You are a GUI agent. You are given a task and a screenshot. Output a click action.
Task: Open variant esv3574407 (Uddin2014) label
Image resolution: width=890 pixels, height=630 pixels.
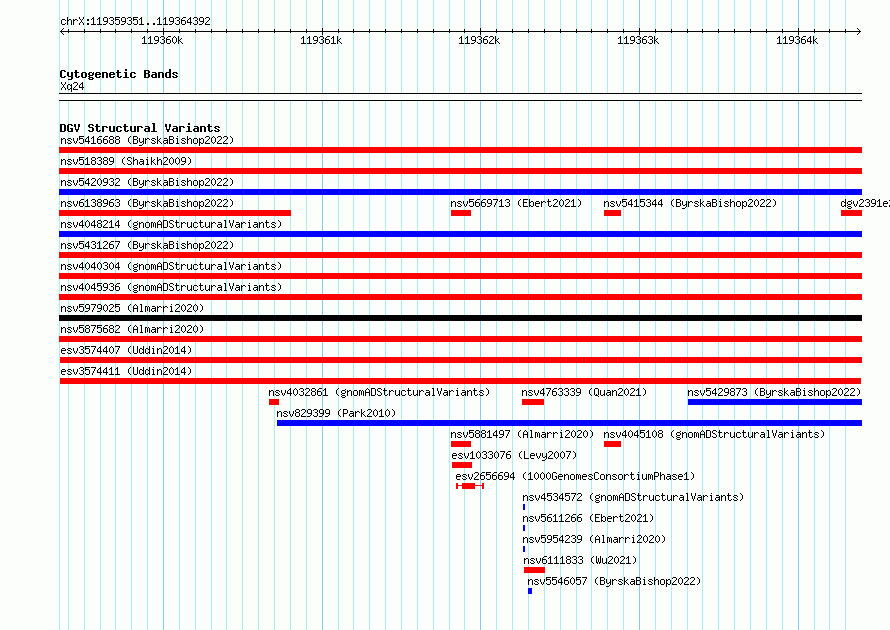click(x=126, y=350)
